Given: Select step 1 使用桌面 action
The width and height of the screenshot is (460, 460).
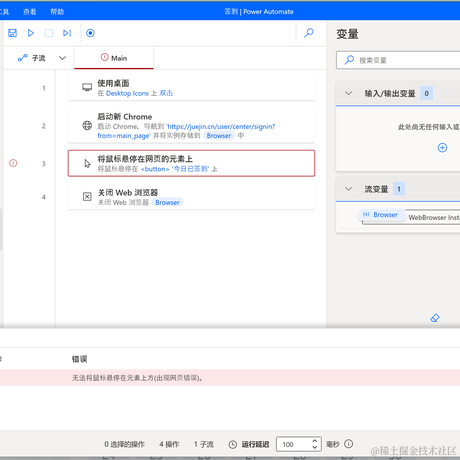Looking at the screenshot, I should click(x=191, y=88).
